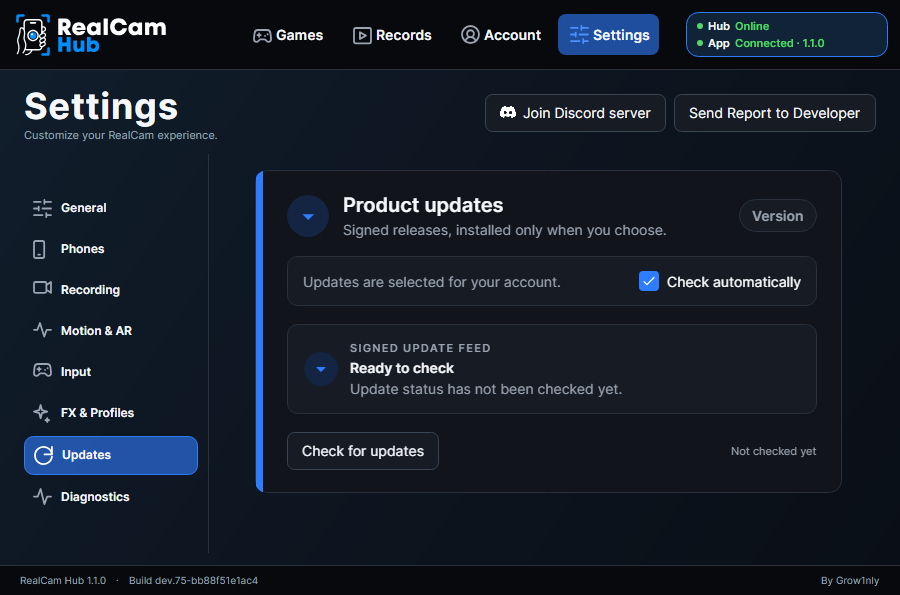This screenshot has width=900, height=595.
Task: Click the green Hub status dot
Action: (700, 26)
